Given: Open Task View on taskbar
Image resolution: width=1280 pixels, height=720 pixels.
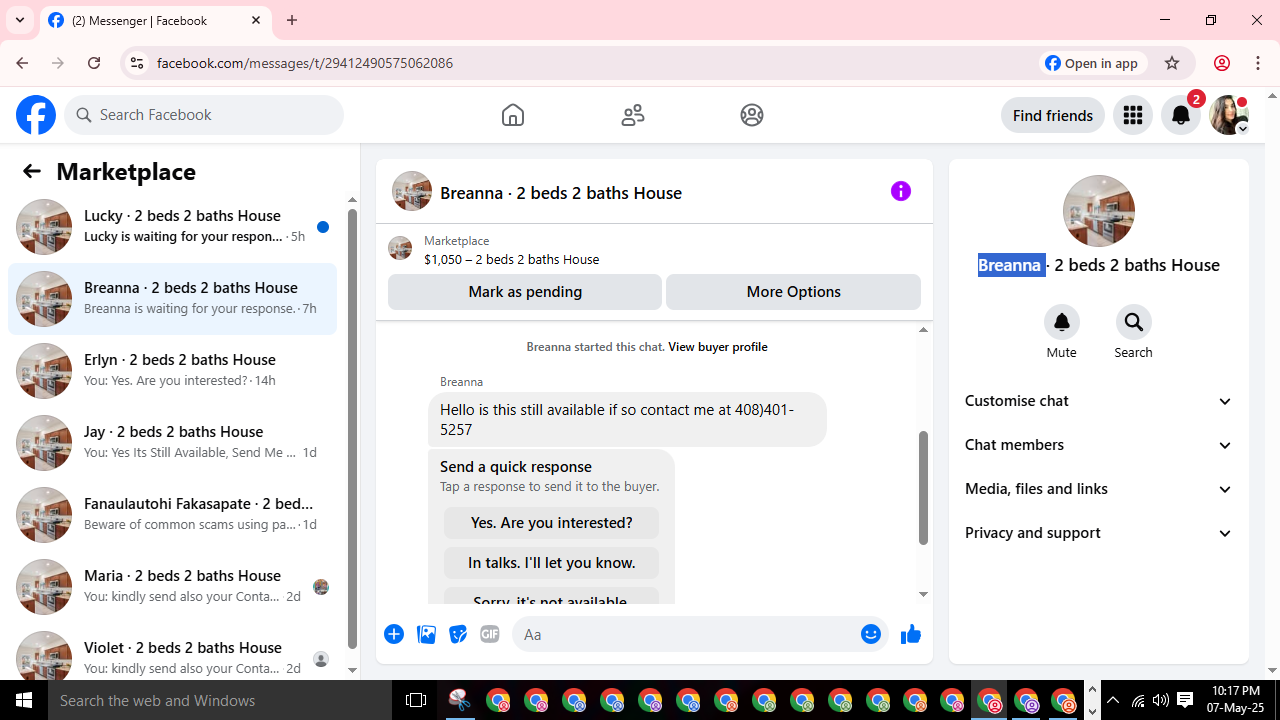Looking at the screenshot, I should coord(416,700).
